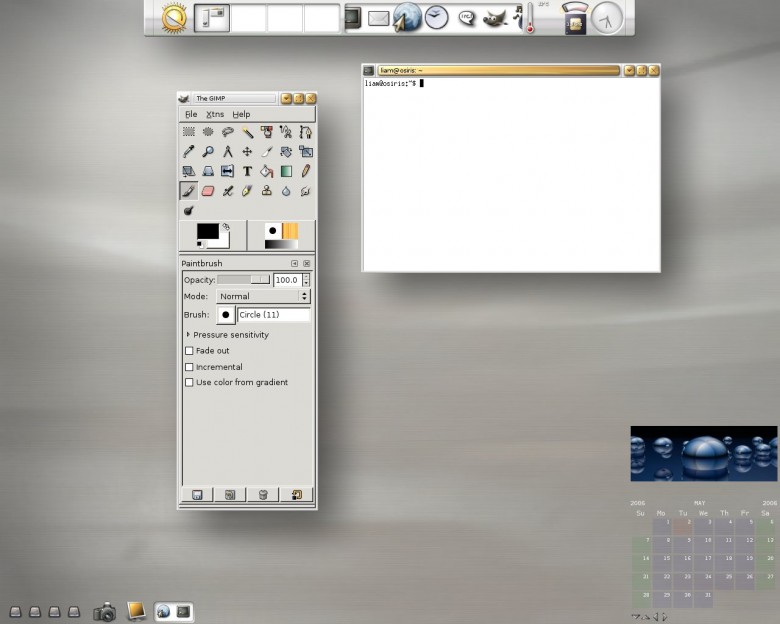The width and height of the screenshot is (780, 624).
Task: Open the File menu in GIMP
Action: pos(191,114)
